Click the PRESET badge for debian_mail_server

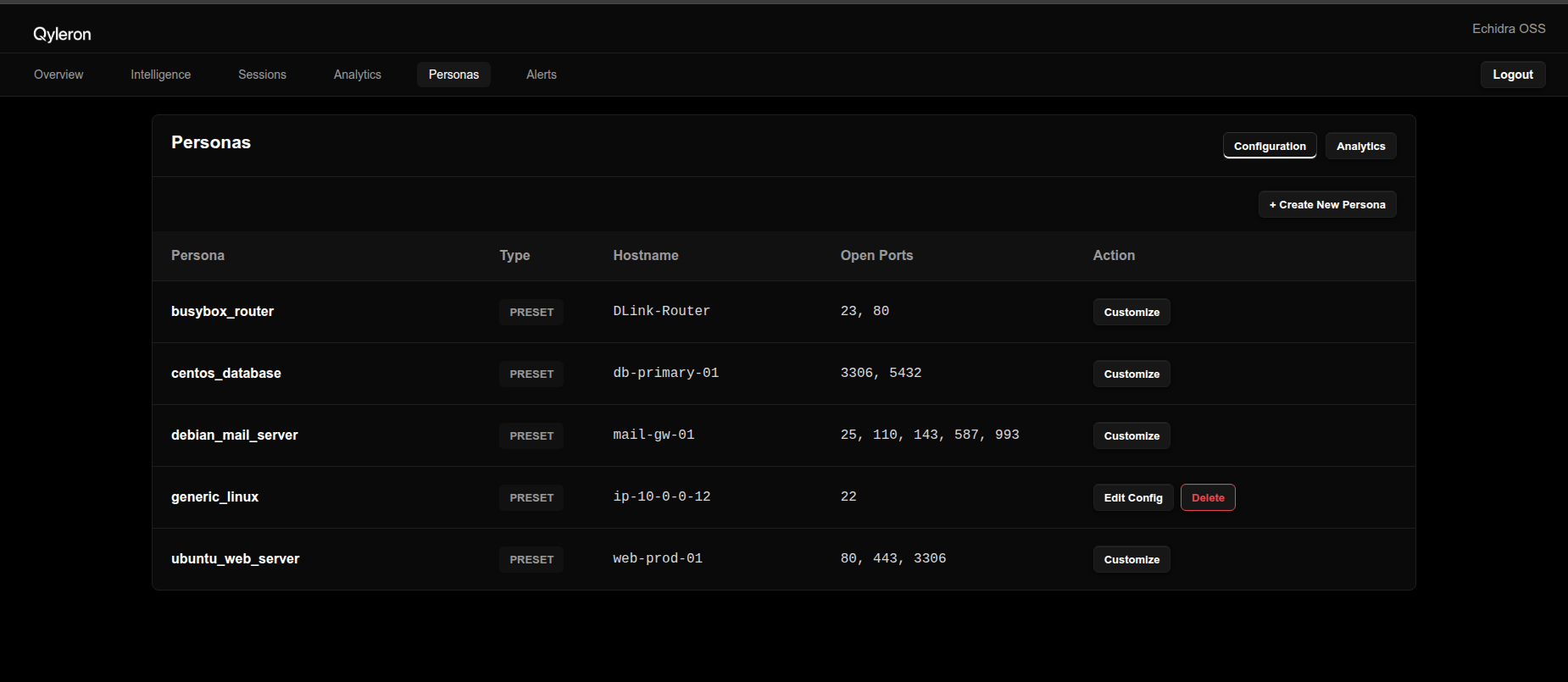tap(531, 435)
